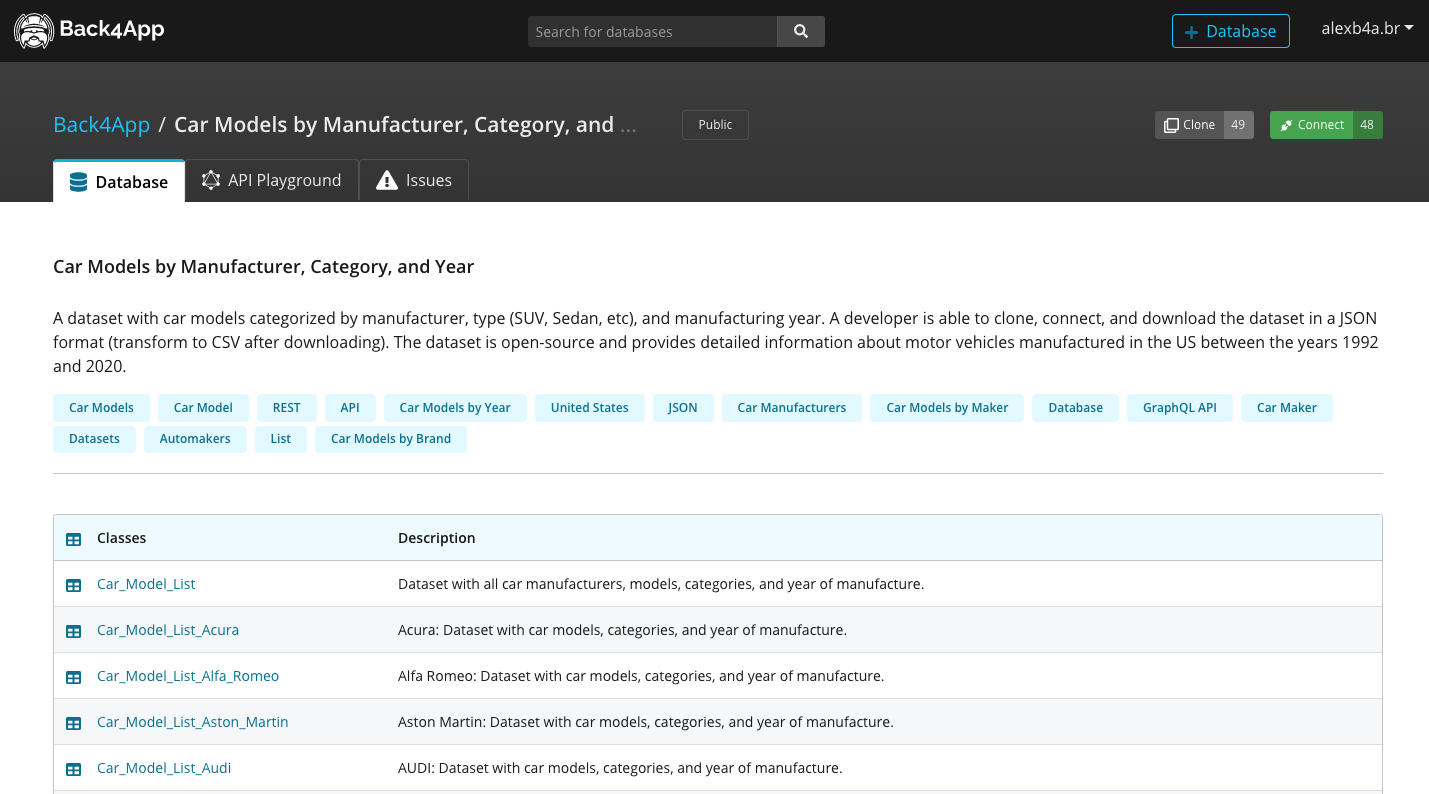Select the GraphQL API tag
Image resolution: width=1429 pixels, height=794 pixels.
pos(1180,408)
